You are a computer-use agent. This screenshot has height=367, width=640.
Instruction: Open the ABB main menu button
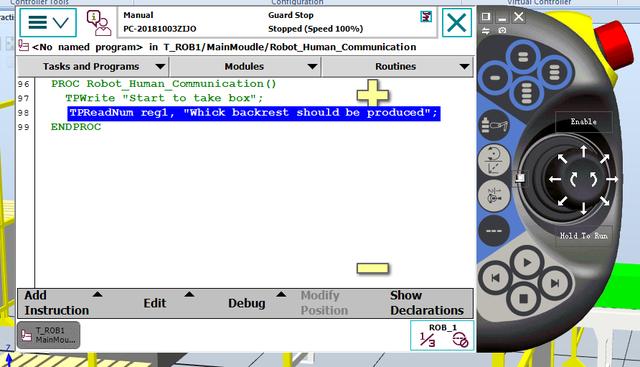[x=48, y=22]
